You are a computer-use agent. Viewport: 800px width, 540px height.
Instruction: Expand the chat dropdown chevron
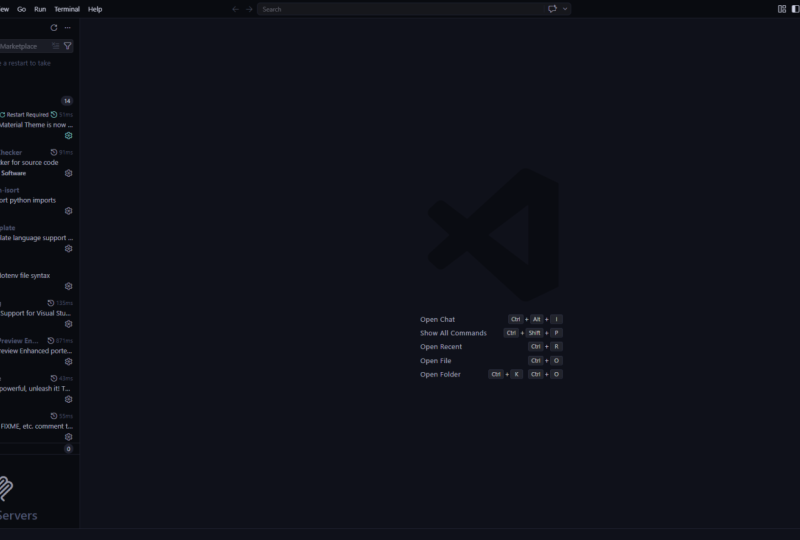point(565,9)
